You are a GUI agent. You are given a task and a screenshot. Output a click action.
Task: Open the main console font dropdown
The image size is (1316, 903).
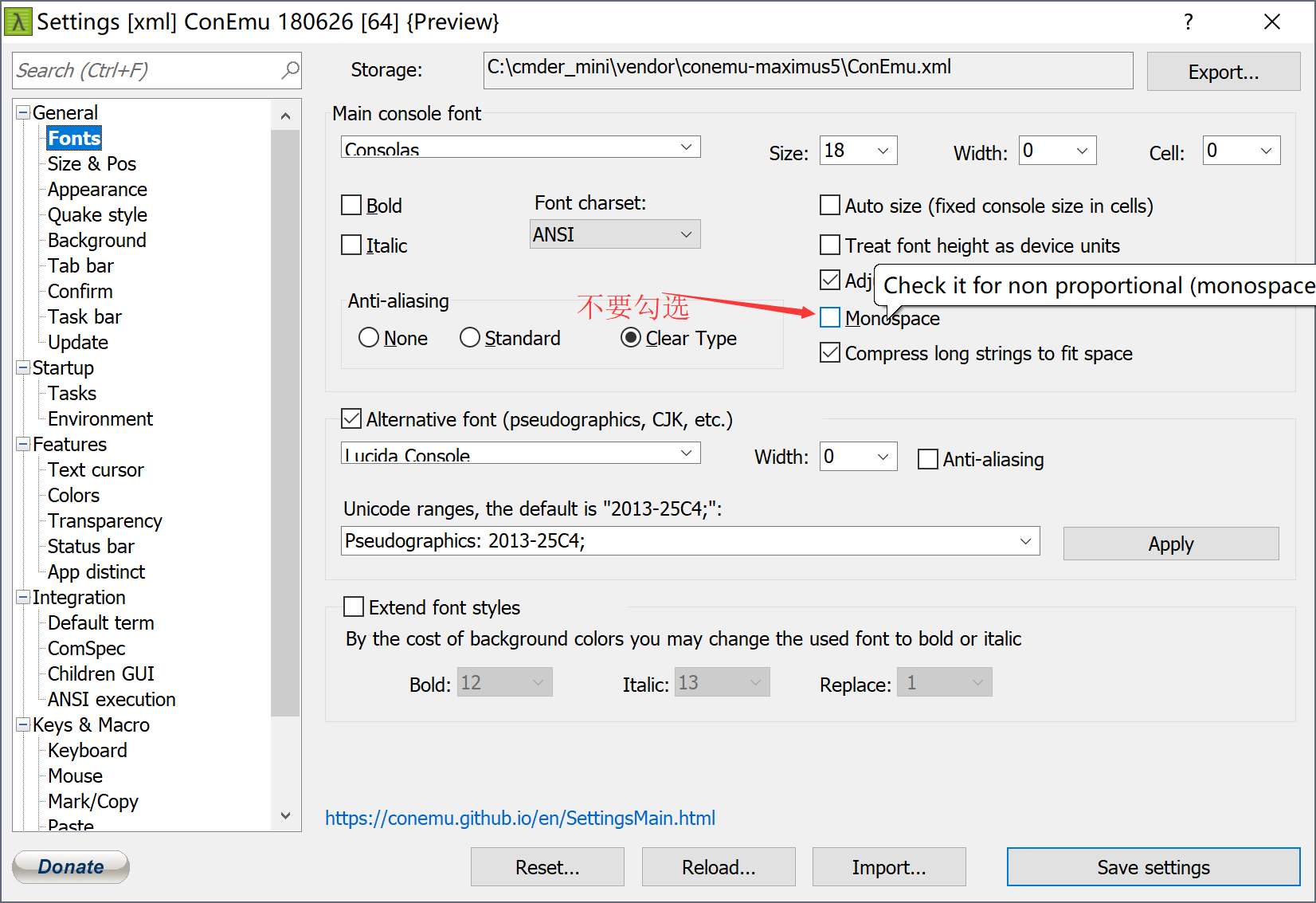pos(521,147)
